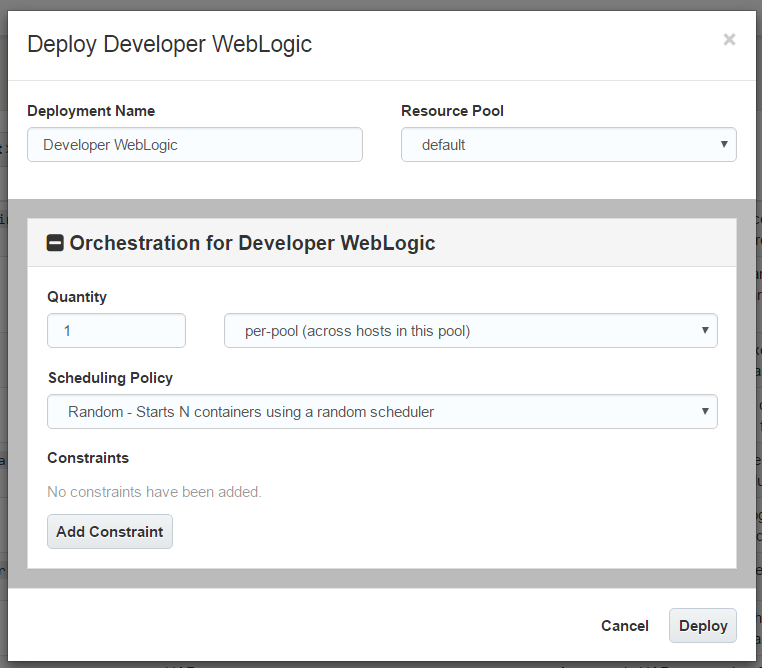Focus the Deployment Name text field
Image resolution: width=762 pixels, height=668 pixels.
click(x=195, y=145)
